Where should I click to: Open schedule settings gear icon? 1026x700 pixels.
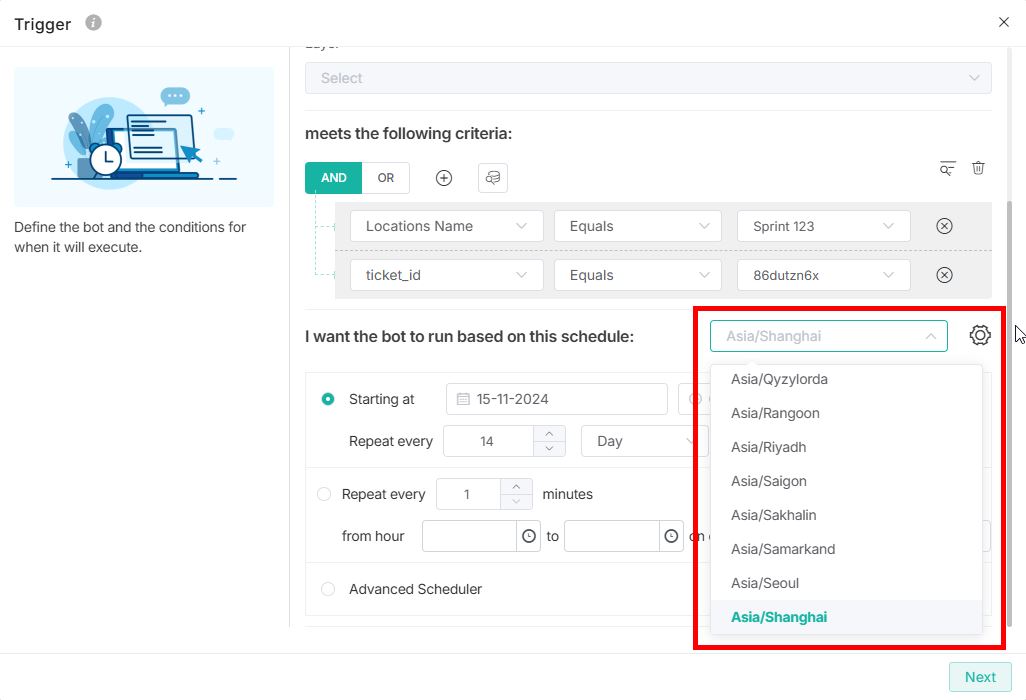pyautogui.click(x=980, y=336)
